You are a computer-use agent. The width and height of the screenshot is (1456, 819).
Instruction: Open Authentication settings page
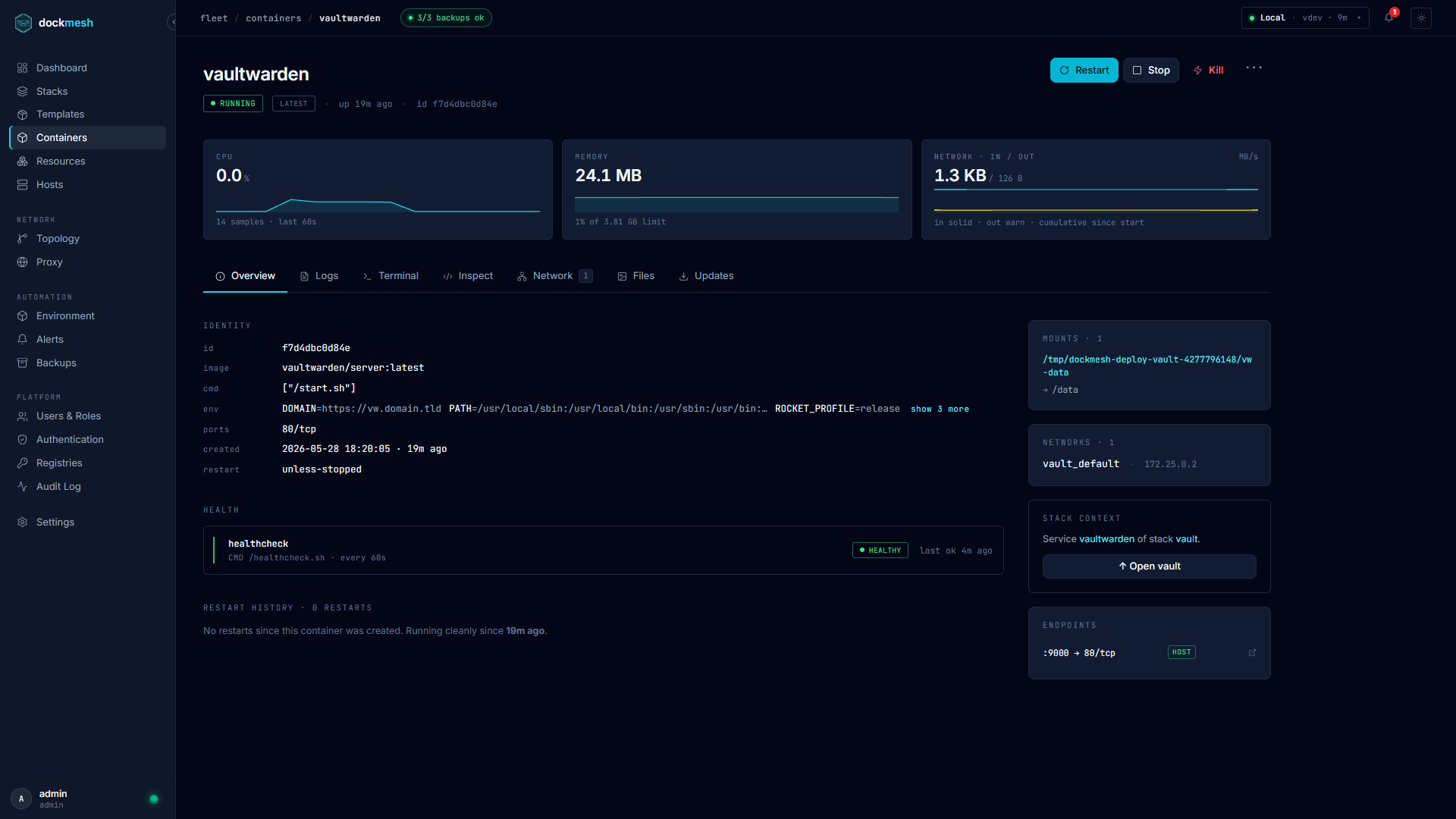[87, 440]
